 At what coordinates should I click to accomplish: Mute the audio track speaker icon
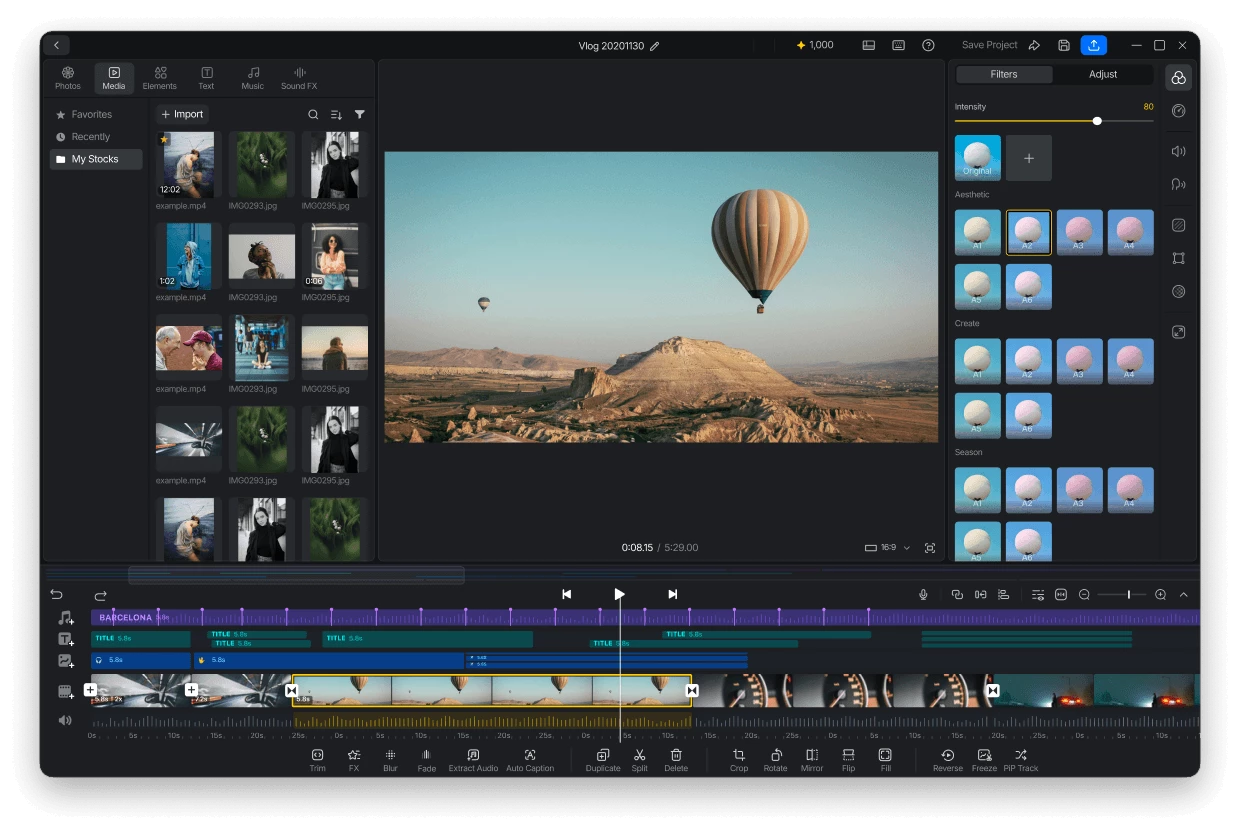point(65,720)
